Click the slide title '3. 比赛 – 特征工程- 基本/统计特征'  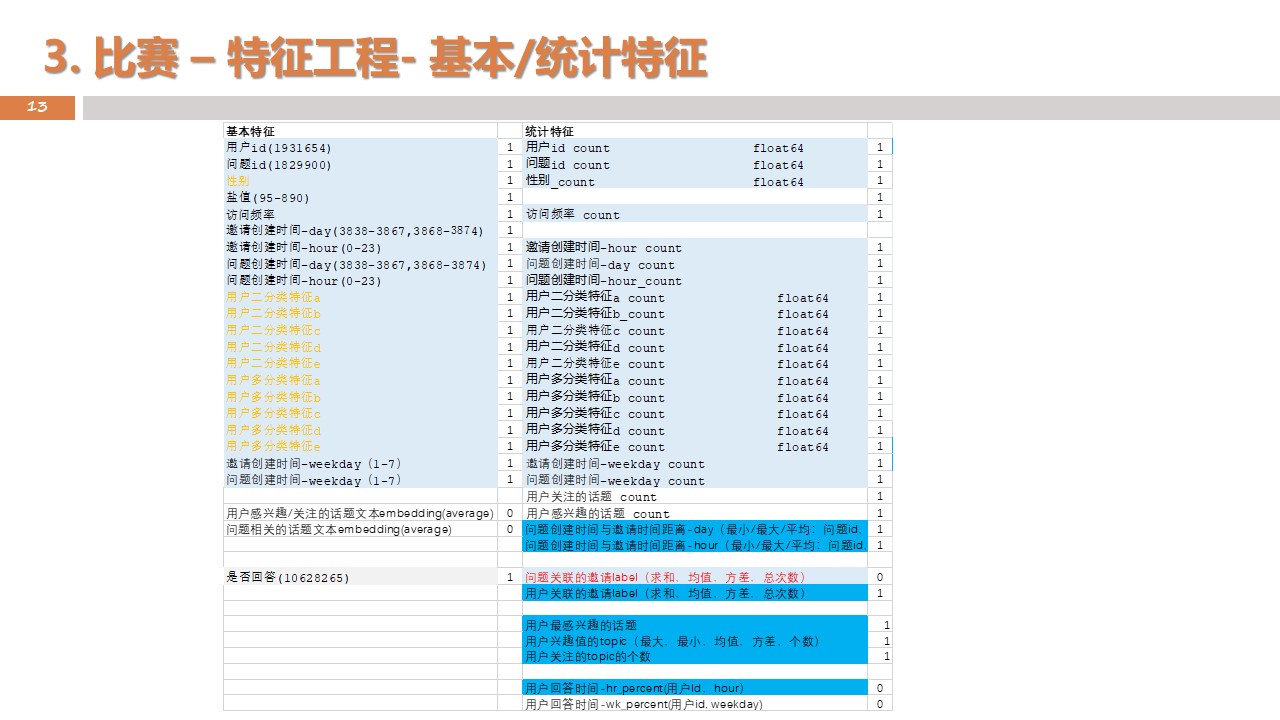[x=375, y=58]
